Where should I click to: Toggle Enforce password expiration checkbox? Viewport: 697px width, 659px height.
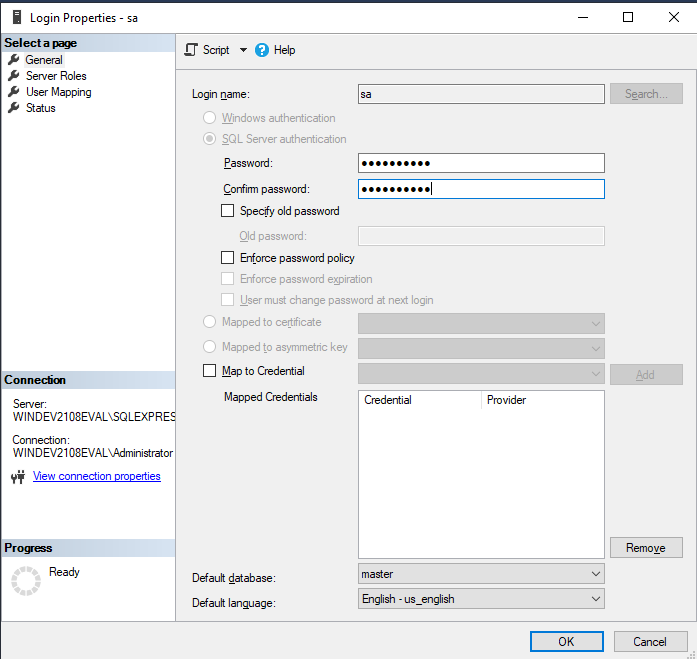pyautogui.click(x=228, y=279)
